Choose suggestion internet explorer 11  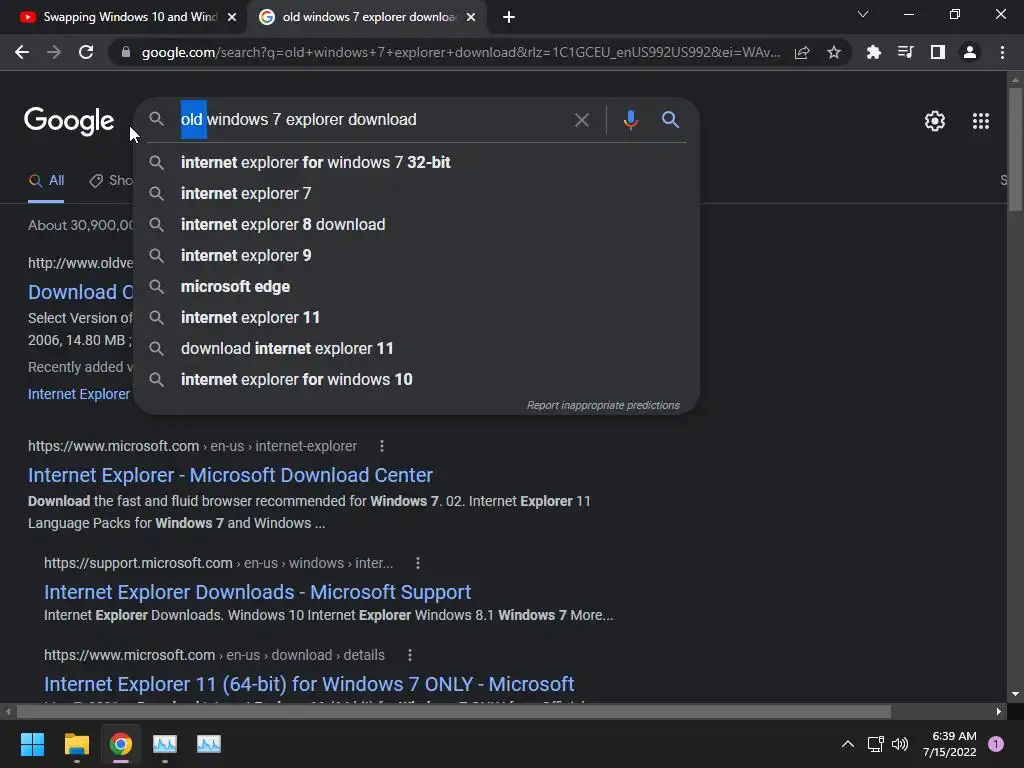[x=417, y=317]
